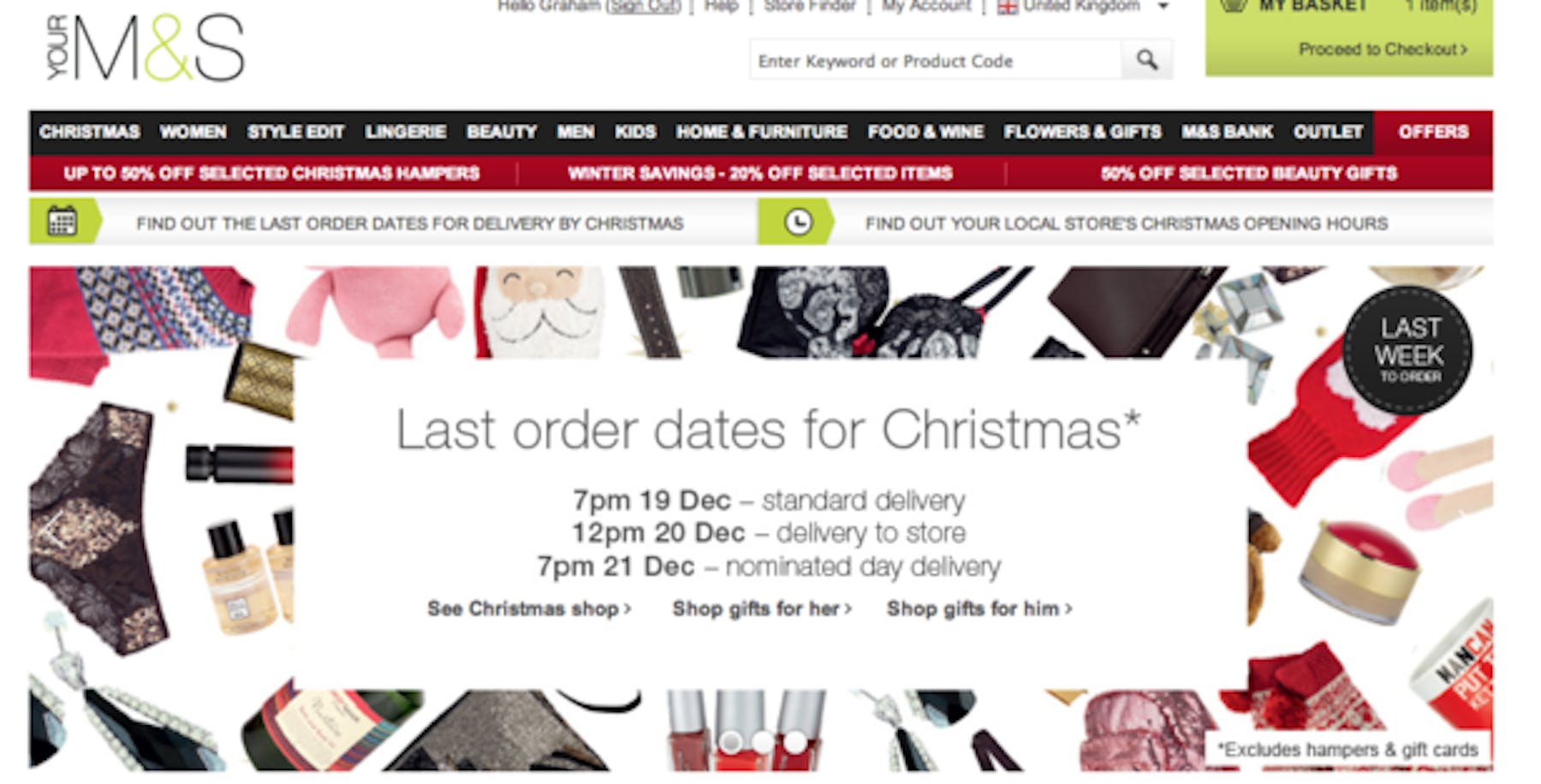1541x784 pixels.
Task: Open the Food & Wine menu
Action: click(x=925, y=132)
